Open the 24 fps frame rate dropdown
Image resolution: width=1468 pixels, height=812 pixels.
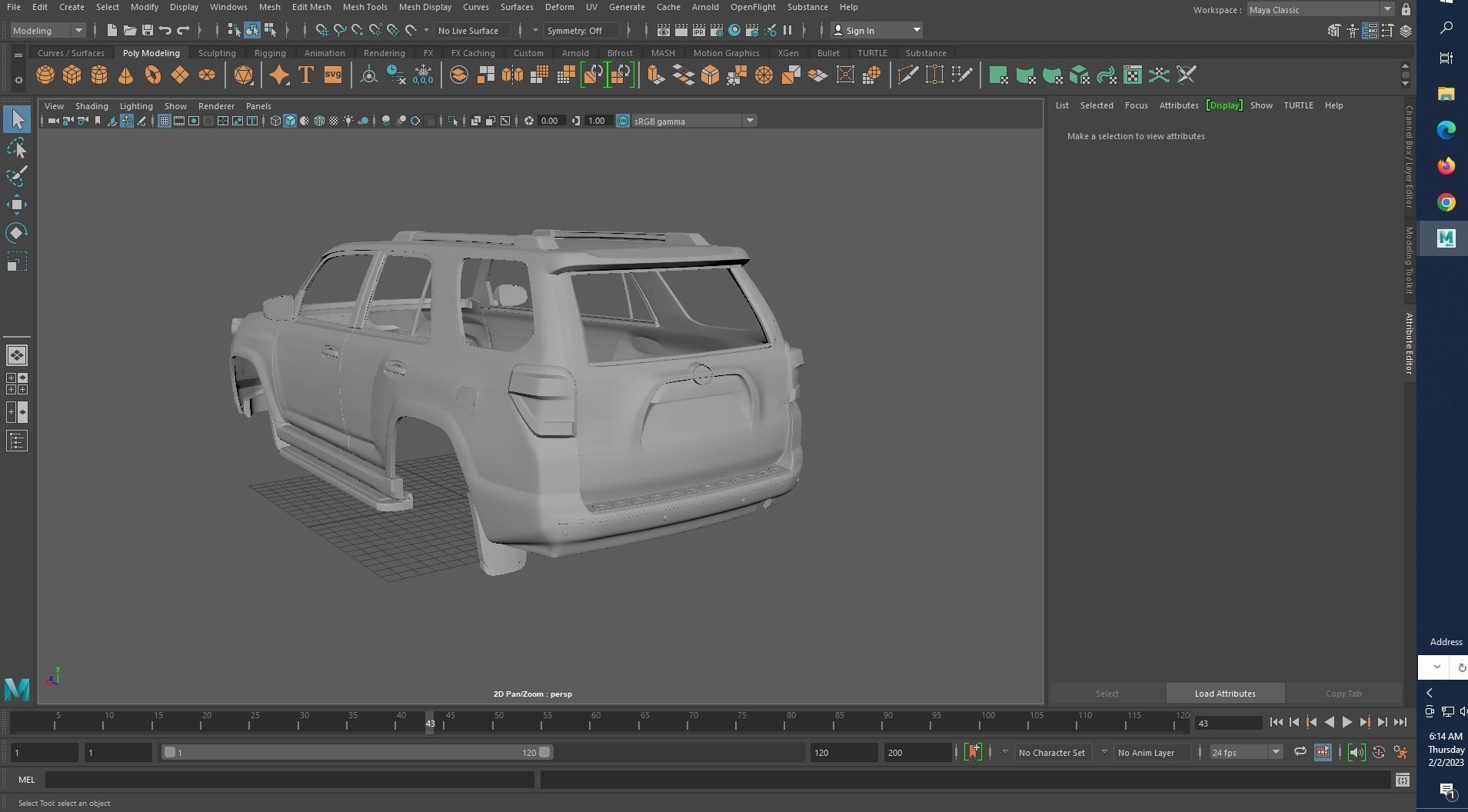pos(1246,753)
